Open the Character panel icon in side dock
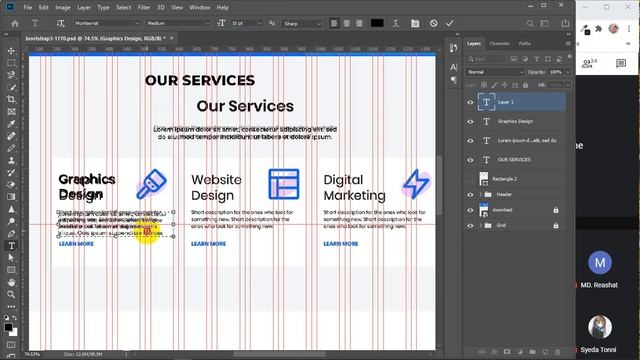Viewport: 640px width, 360px height. point(454,67)
